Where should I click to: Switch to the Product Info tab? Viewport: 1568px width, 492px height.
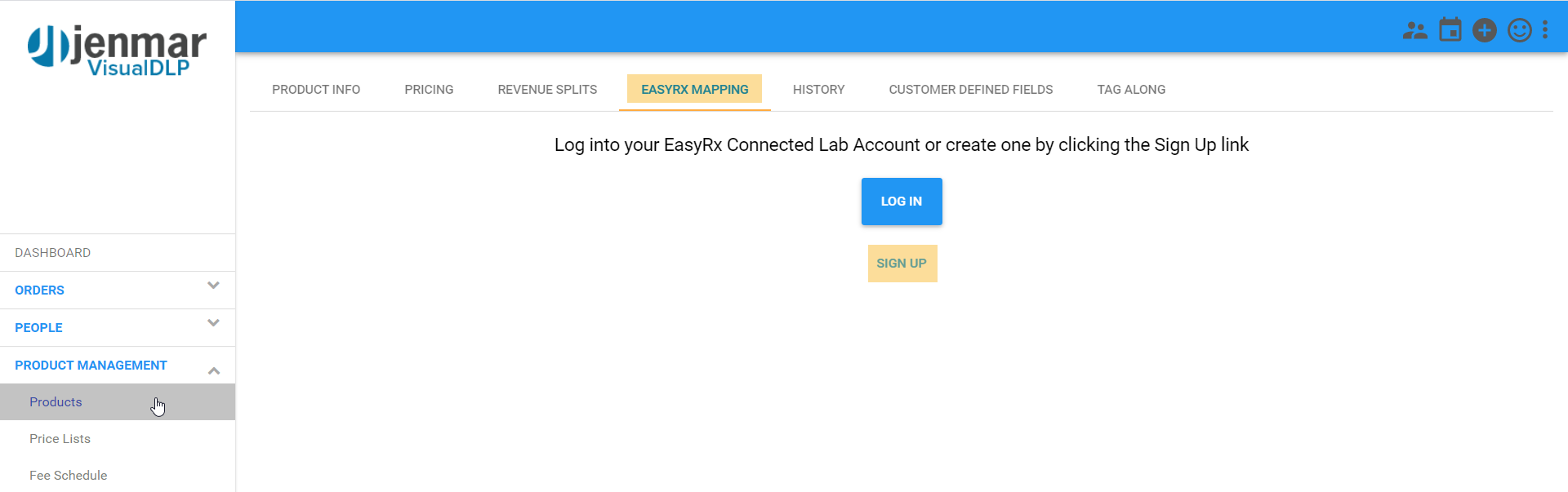(x=316, y=90)
